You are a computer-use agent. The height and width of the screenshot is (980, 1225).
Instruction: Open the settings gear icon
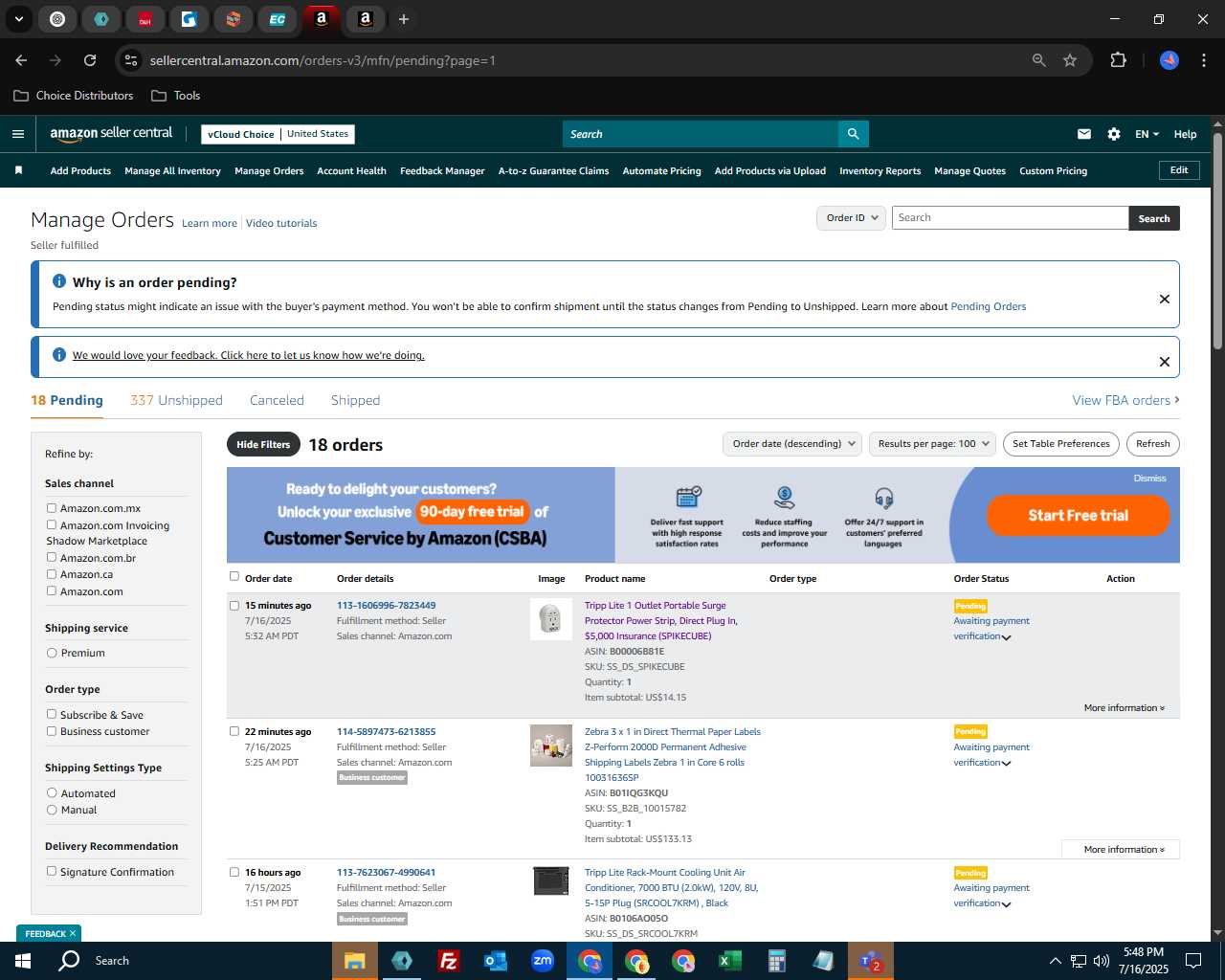point(1114,134)
